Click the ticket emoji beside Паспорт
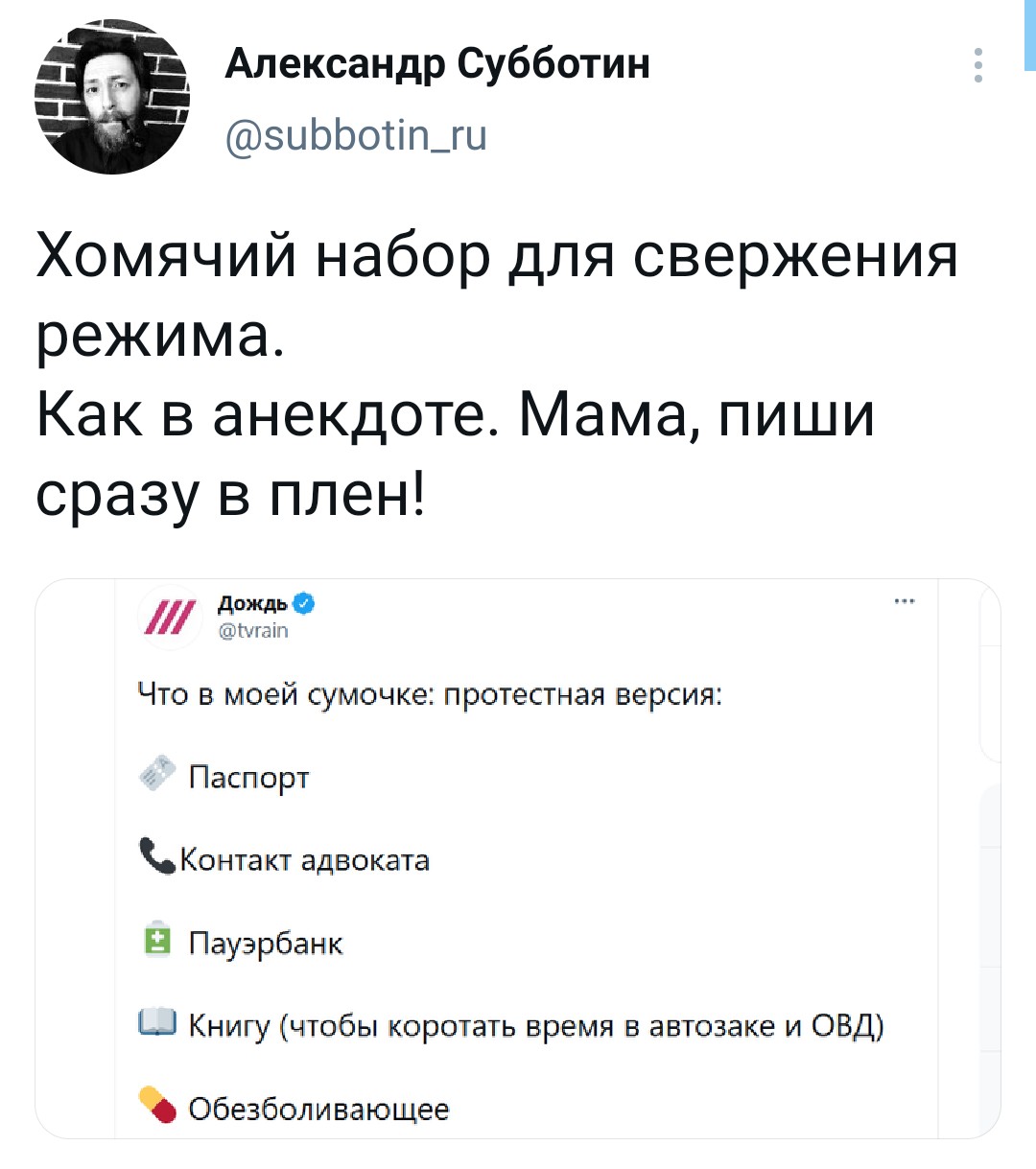 point(158,774)
